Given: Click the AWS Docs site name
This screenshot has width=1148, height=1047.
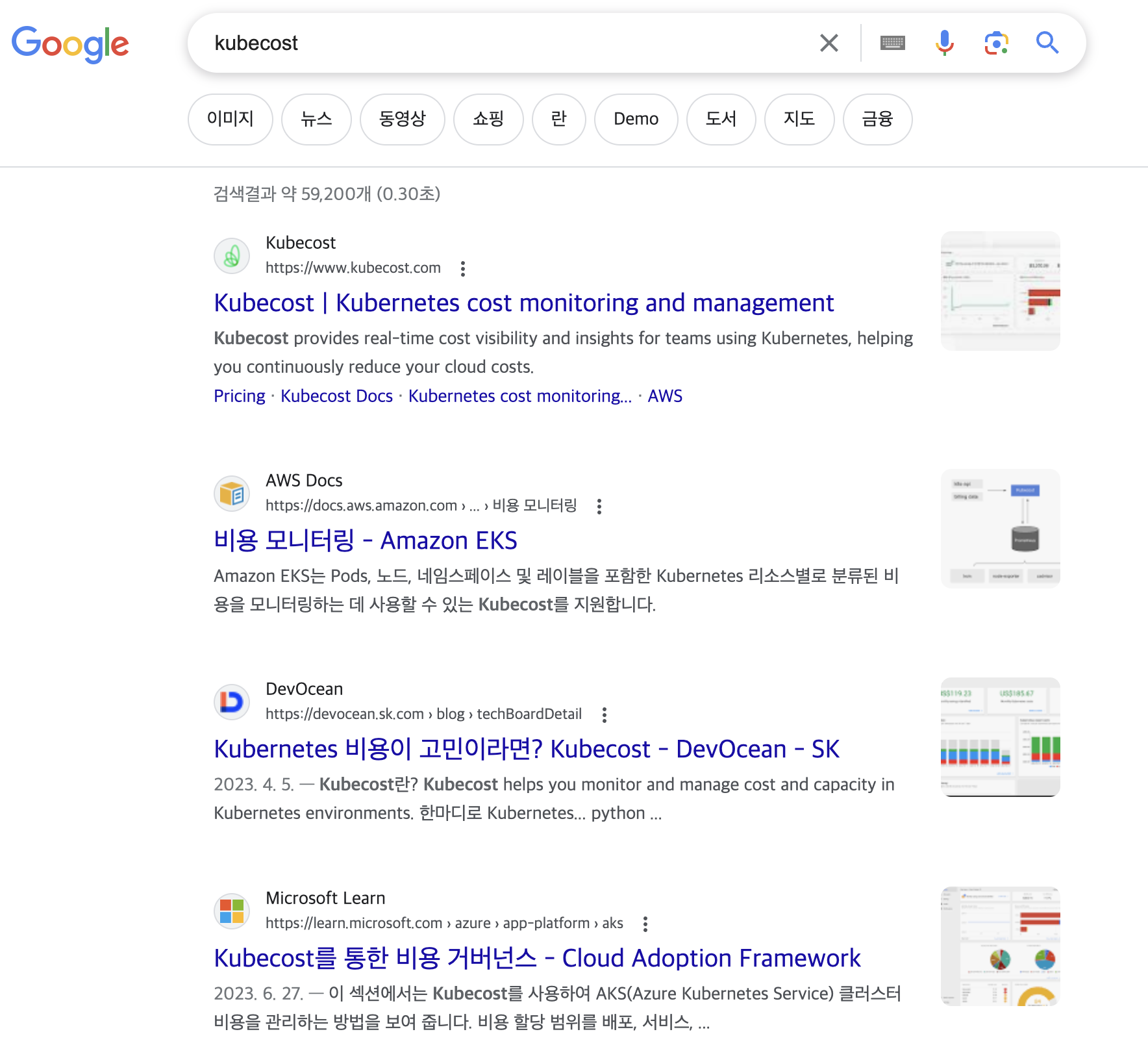Looking at the screenshot, I should [304, 481].
